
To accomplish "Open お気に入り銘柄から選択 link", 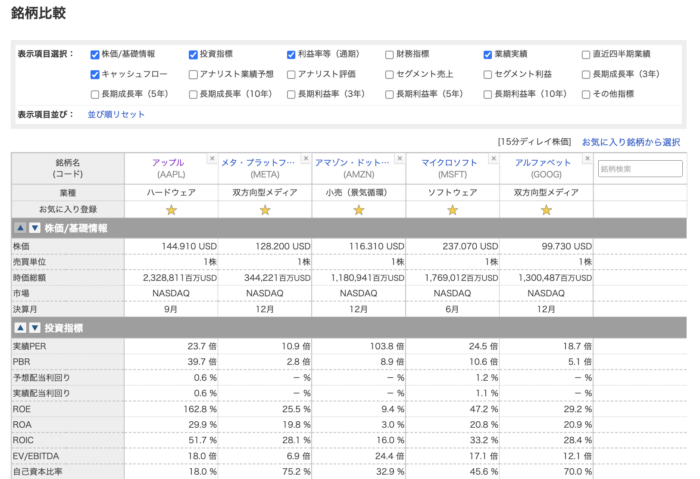I will pyautogui.click(x=631, y=142).
